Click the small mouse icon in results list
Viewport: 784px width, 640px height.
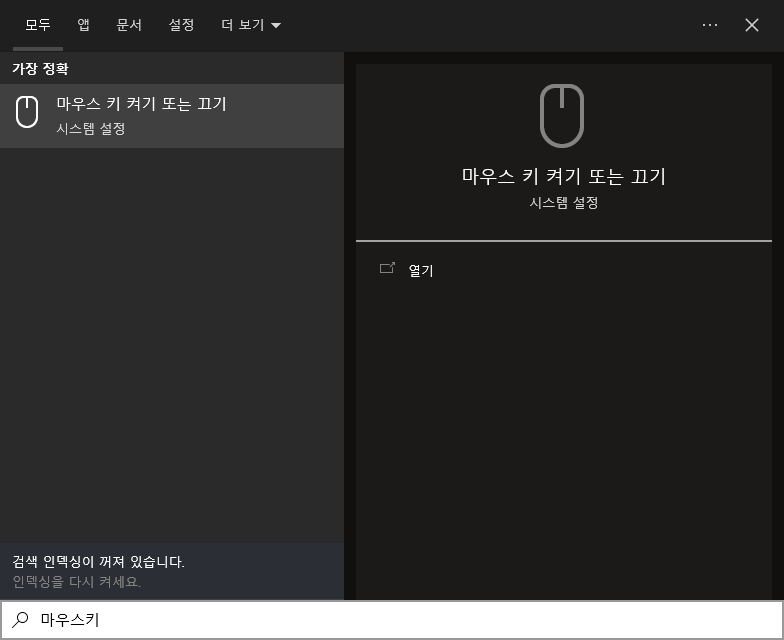click(27, 112)
